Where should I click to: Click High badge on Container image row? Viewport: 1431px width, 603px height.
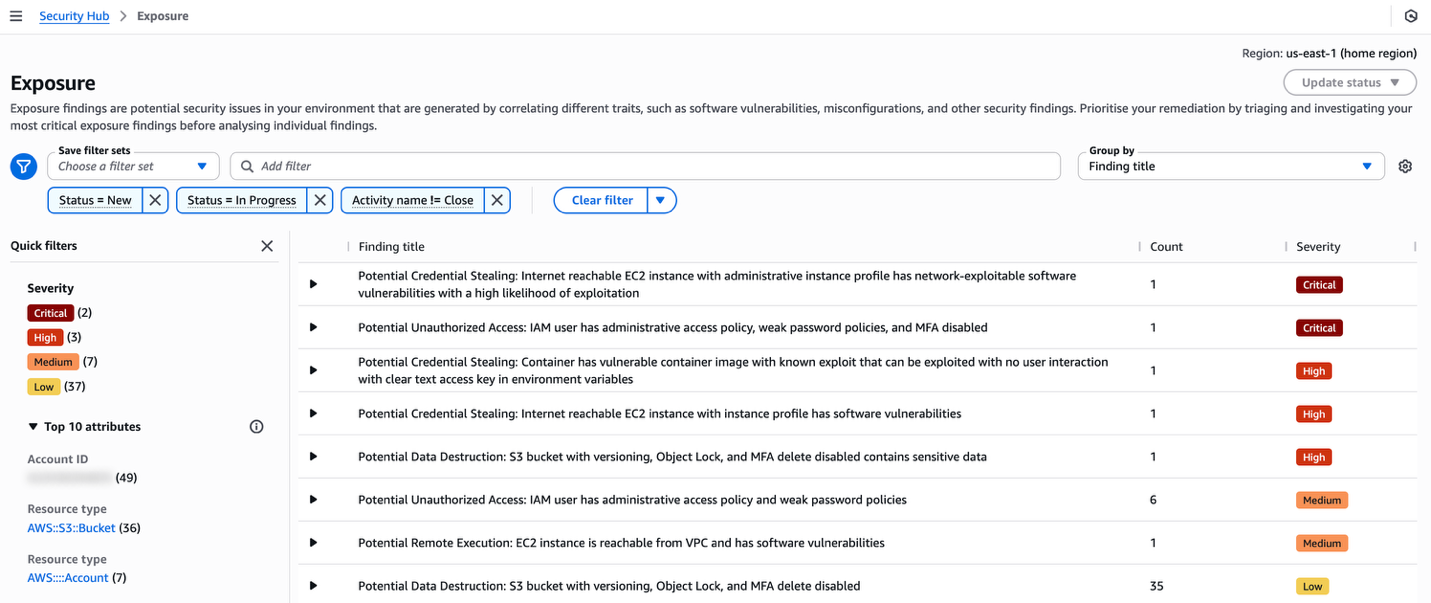[1314, 370]
